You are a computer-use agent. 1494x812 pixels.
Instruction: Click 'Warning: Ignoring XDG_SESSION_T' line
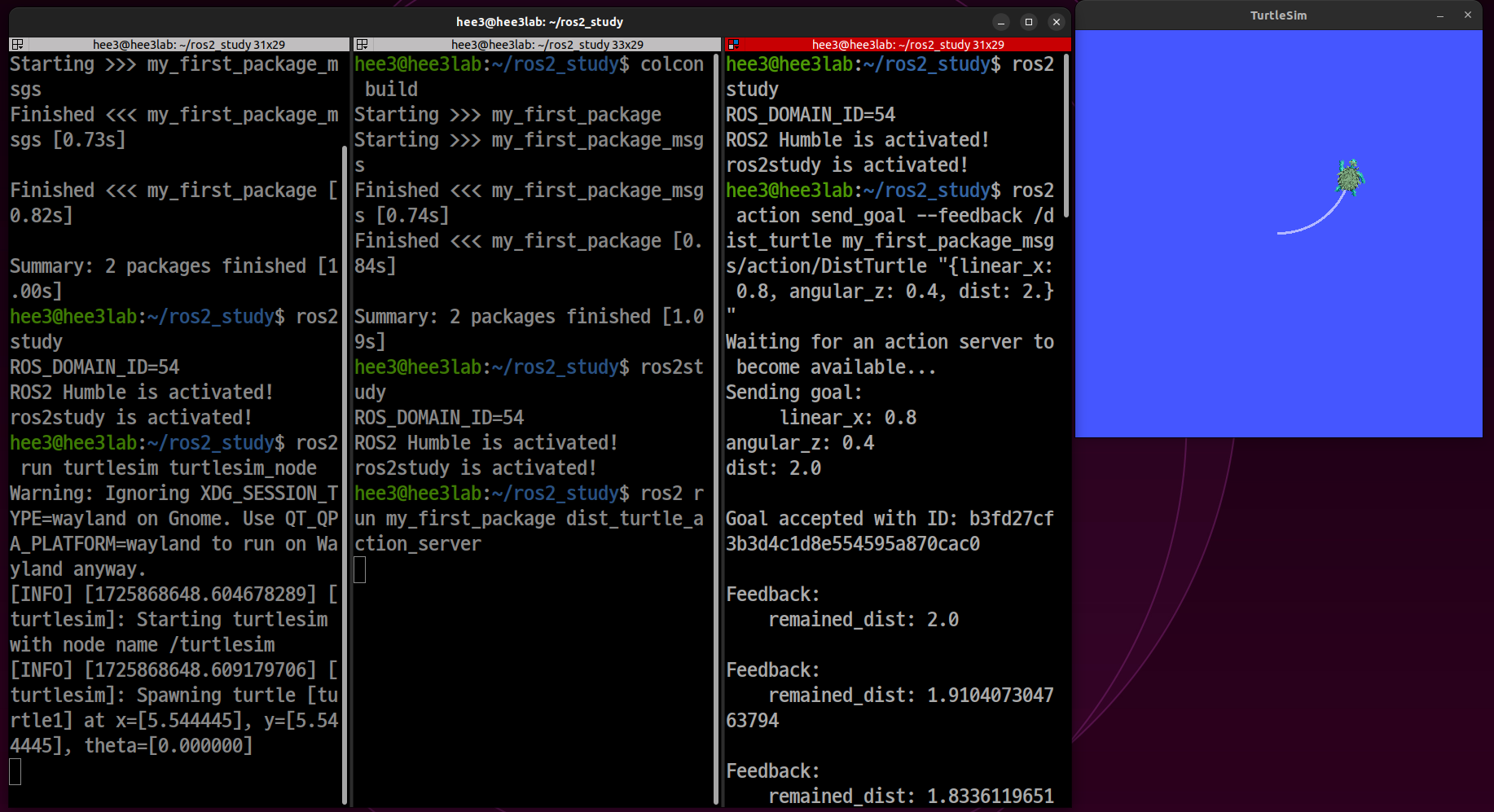click(174, 494)
